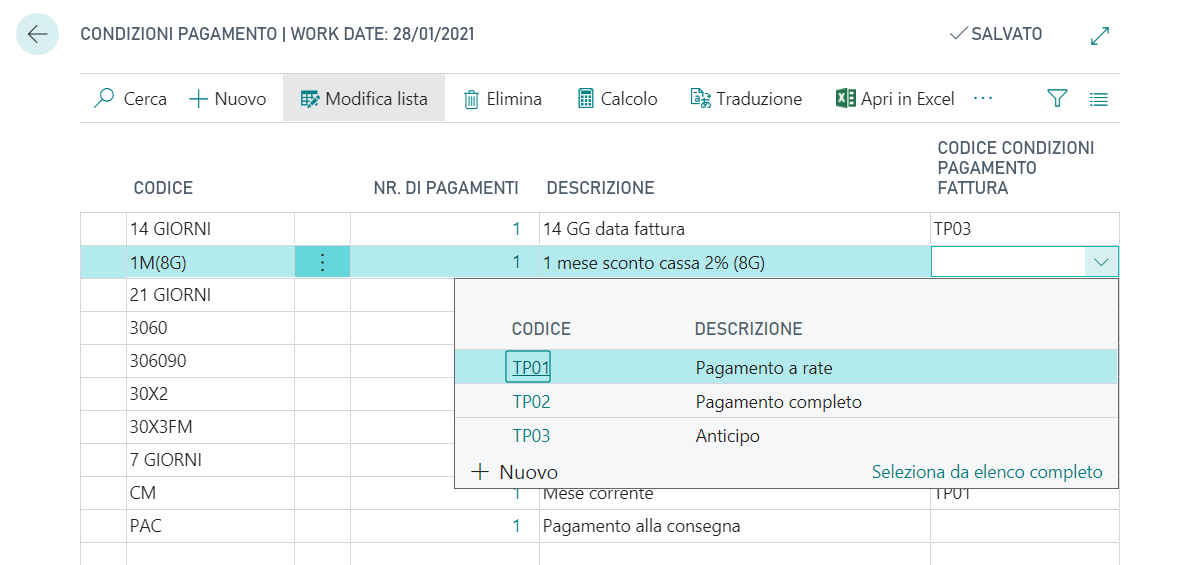Select TP01 code link in the dropdown

click(x=531, y=368)
